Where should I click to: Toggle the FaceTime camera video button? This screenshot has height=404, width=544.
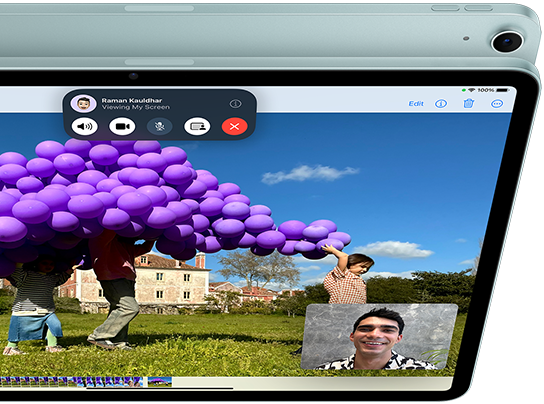(x=122, y=126)
